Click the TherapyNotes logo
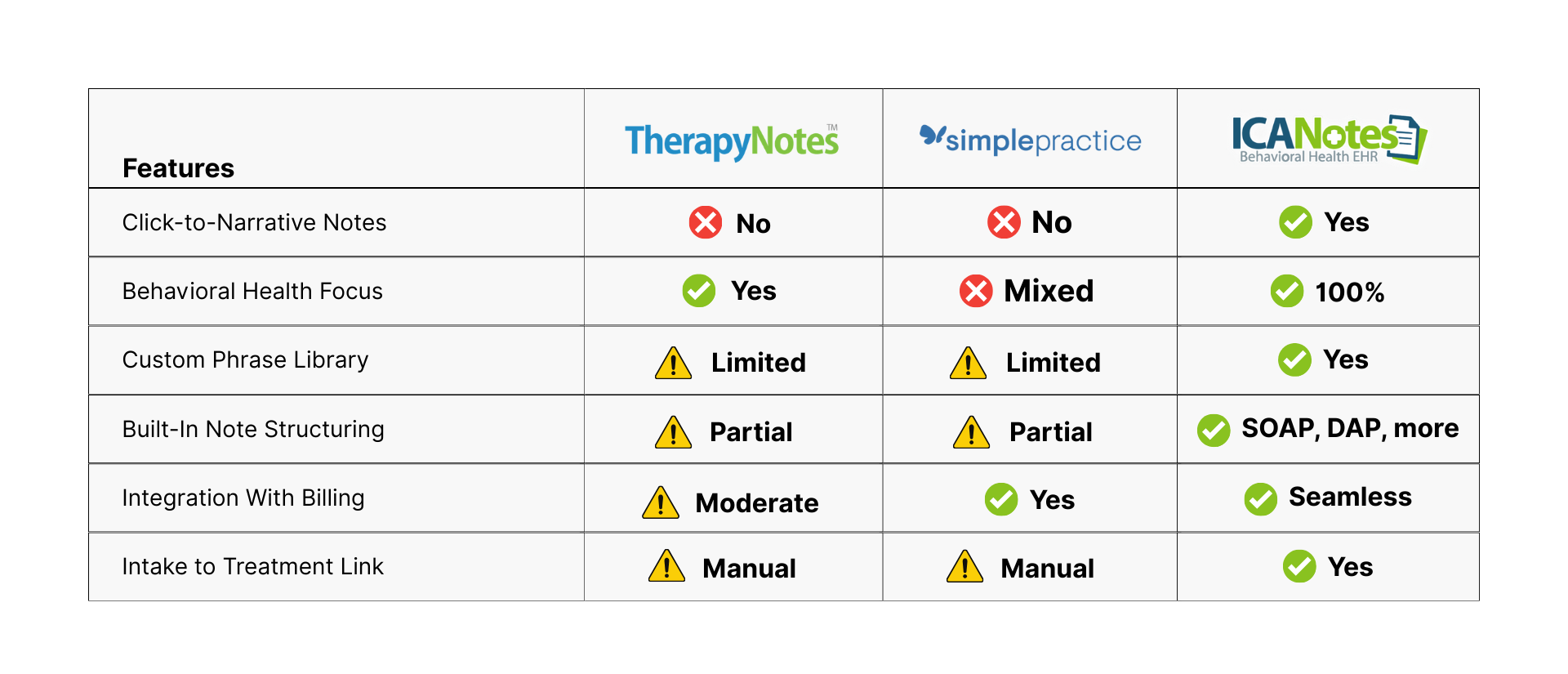The width and height of the screenshot is (1568, 674). pos(732,141)
